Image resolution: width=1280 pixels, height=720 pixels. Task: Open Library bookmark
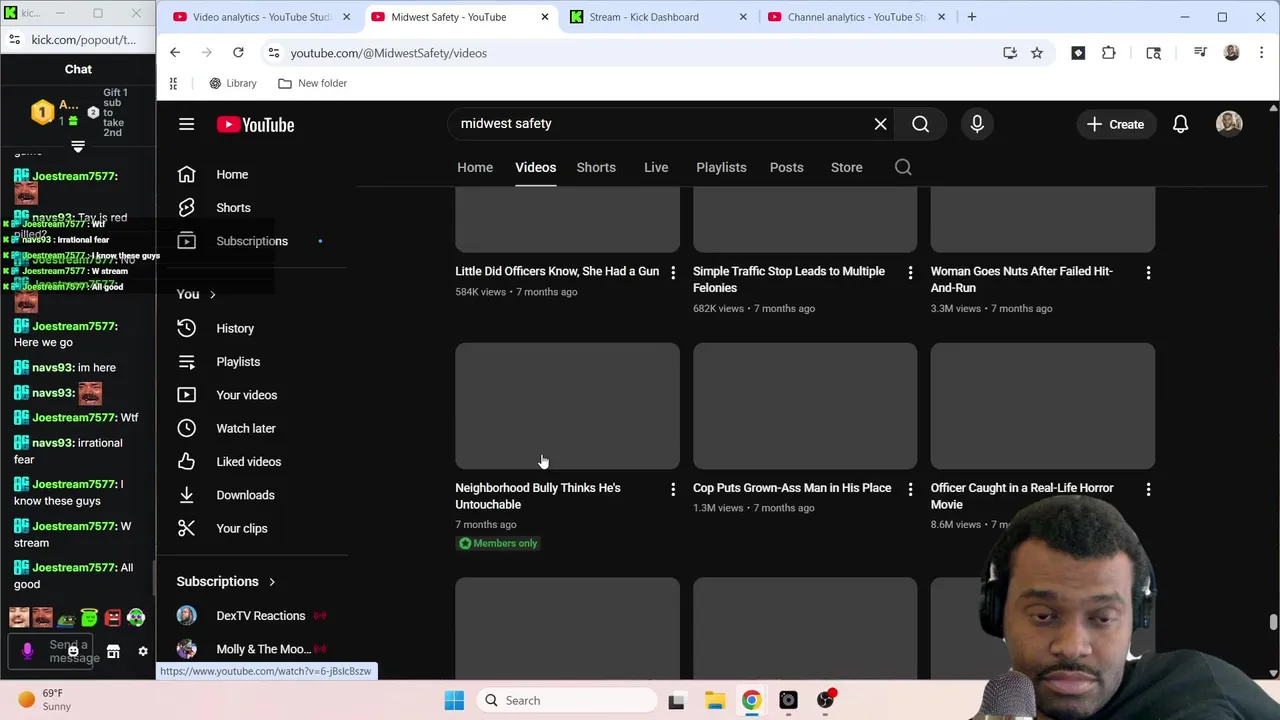[x=232, y=83]
